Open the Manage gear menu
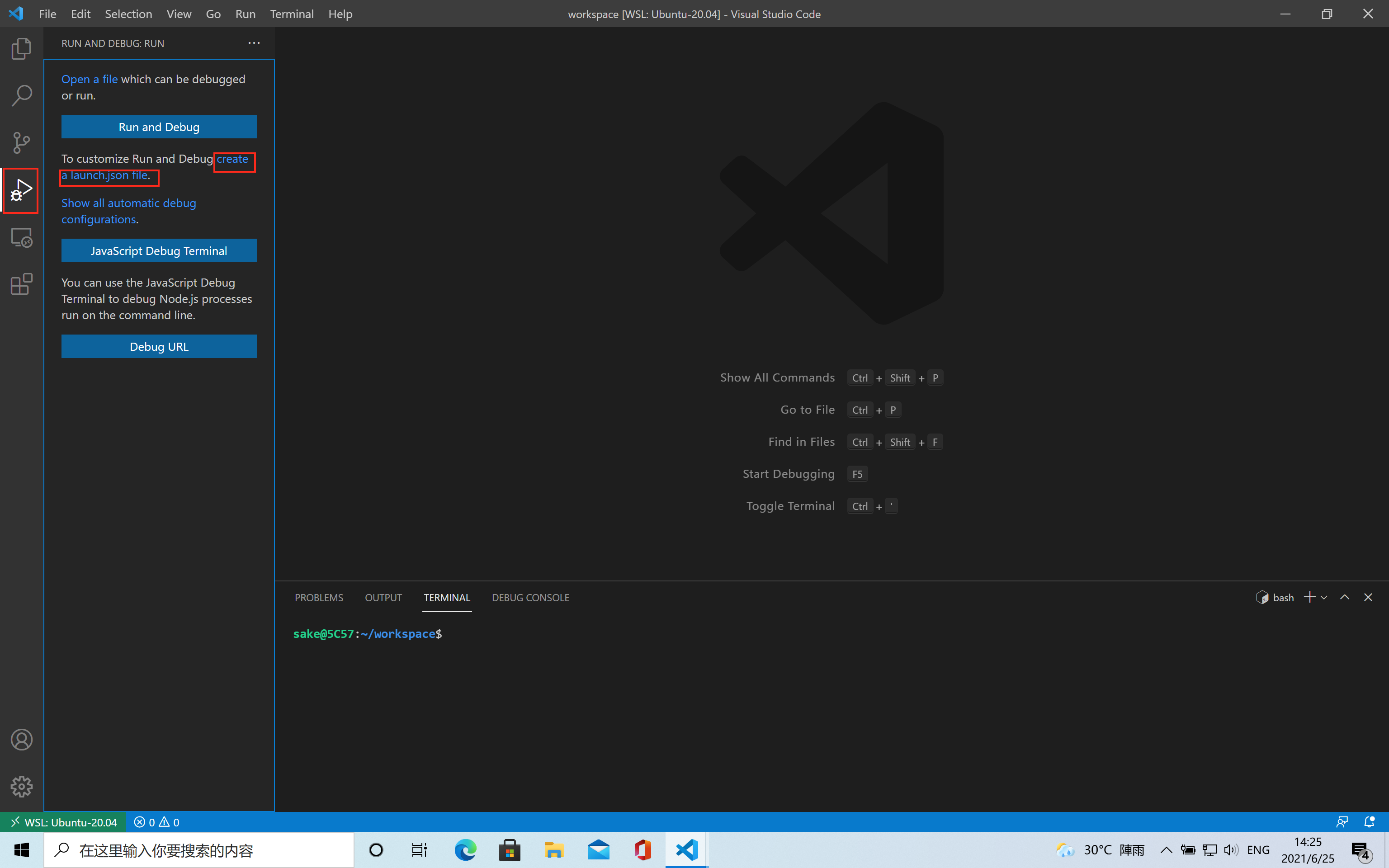1389x868 pixels. [21, 787]
